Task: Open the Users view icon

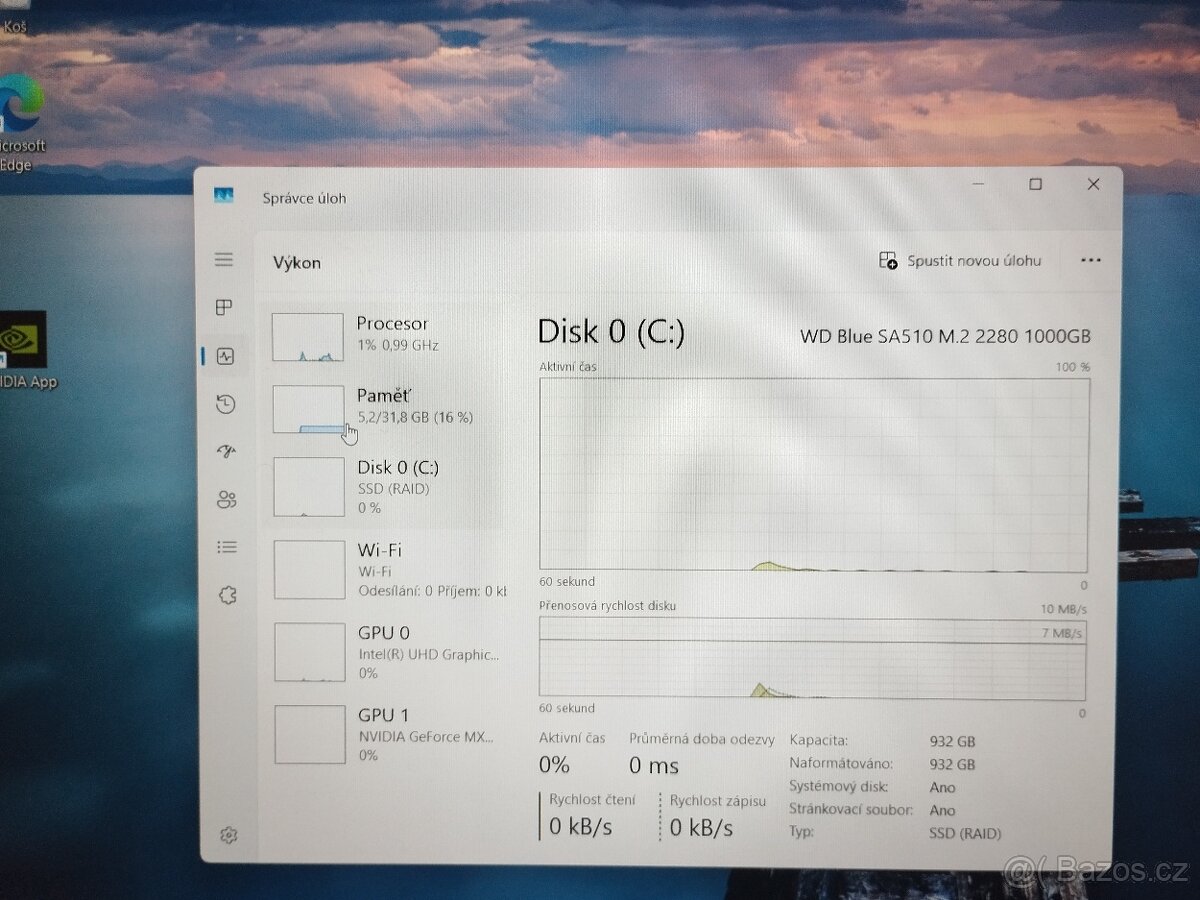Action: click(224, 500)
